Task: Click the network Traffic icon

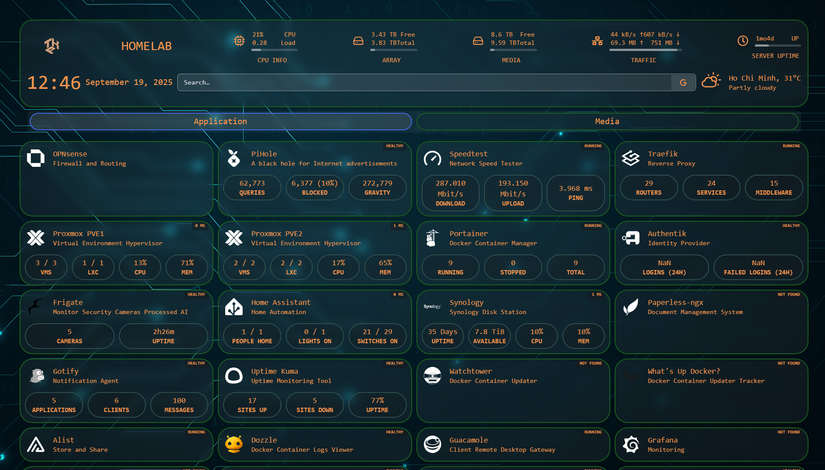Action: [x=597, y=41]
